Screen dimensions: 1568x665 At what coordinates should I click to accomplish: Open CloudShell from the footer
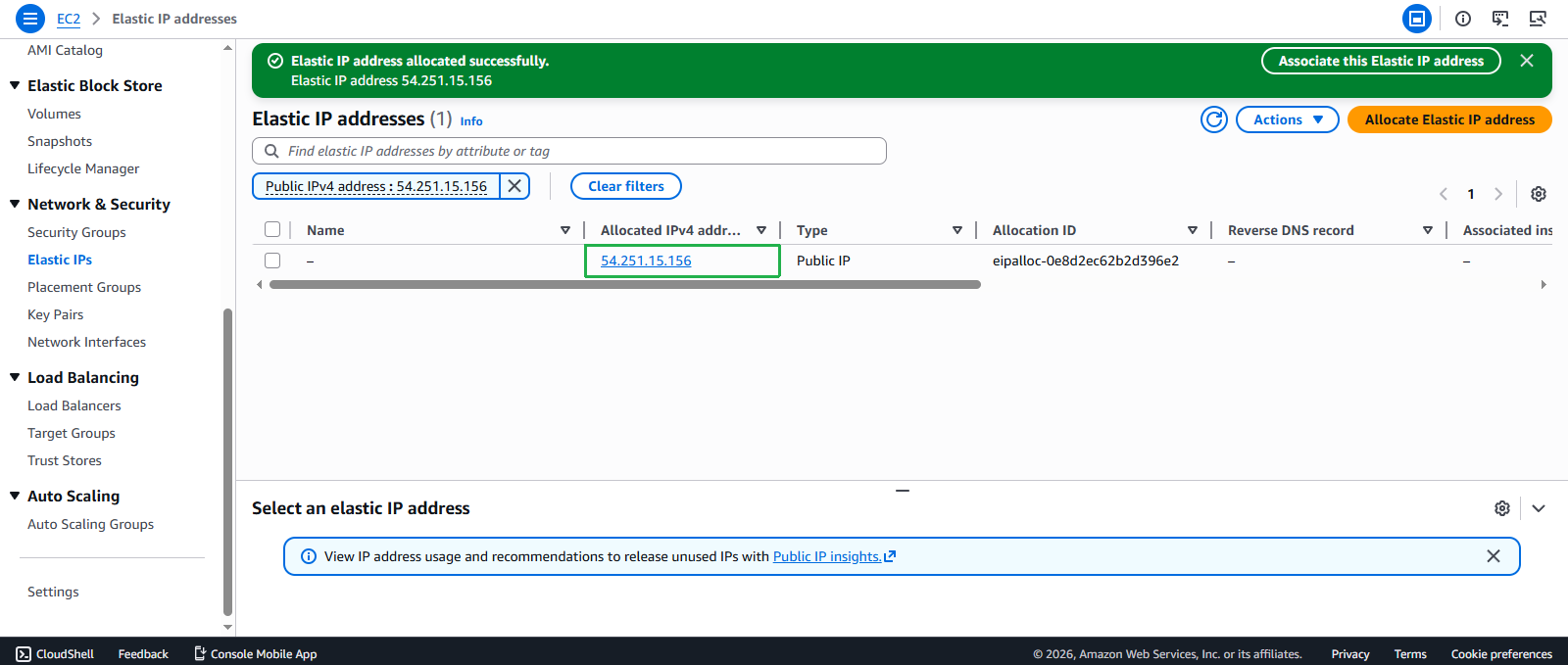pyautogui.click(x=55, y=654)
